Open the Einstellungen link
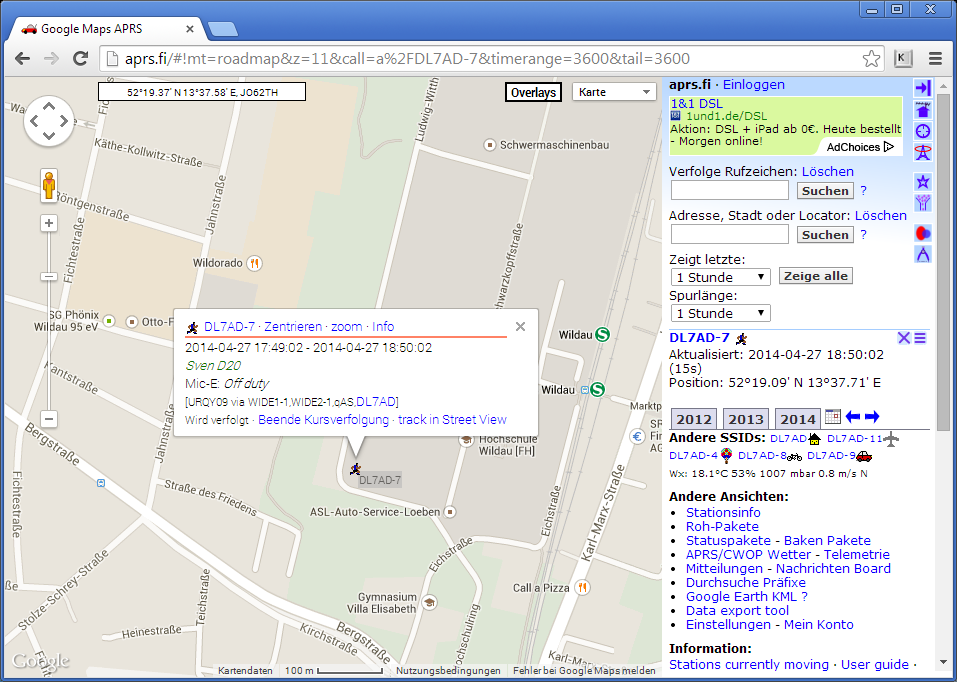Screen dimensions: 957x682 [728, 625]
